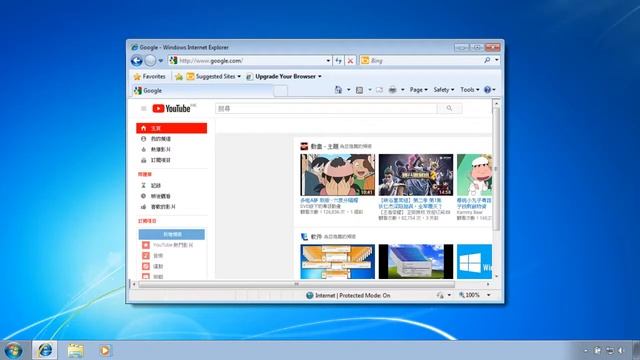The height and width of the screenshot is (360, 640).
Task: Click the Watch Later clock icon
Action: coord(144,196)
